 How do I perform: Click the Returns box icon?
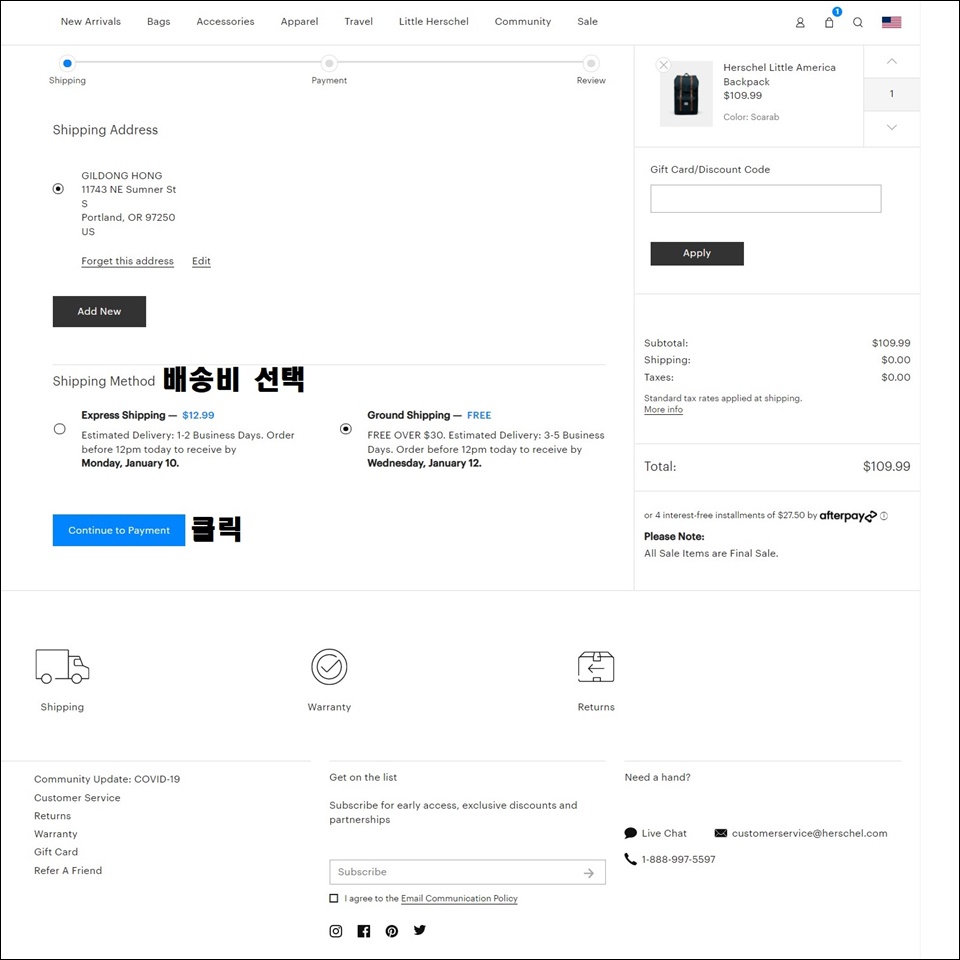(596, 667)
